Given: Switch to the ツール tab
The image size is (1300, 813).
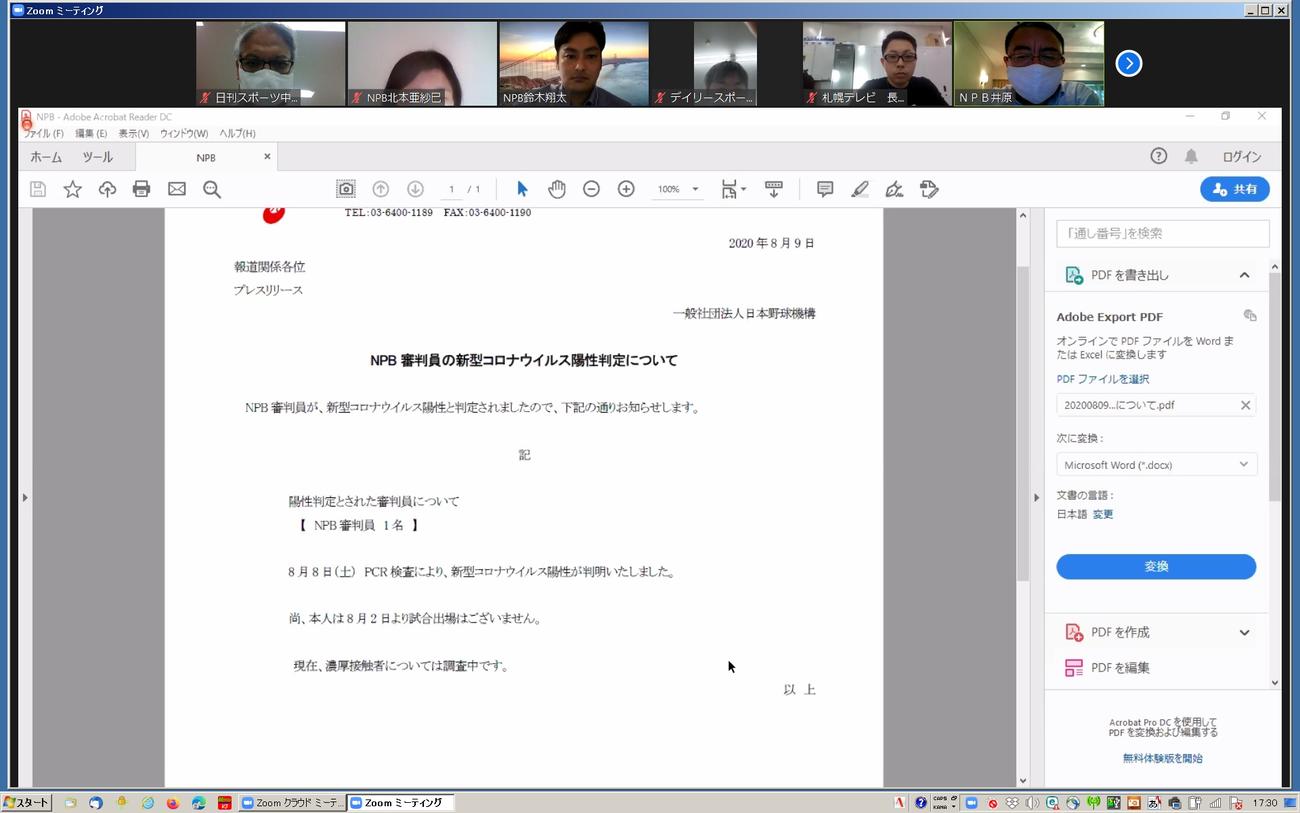Looking at the screenshot, I should click(97, 157).
